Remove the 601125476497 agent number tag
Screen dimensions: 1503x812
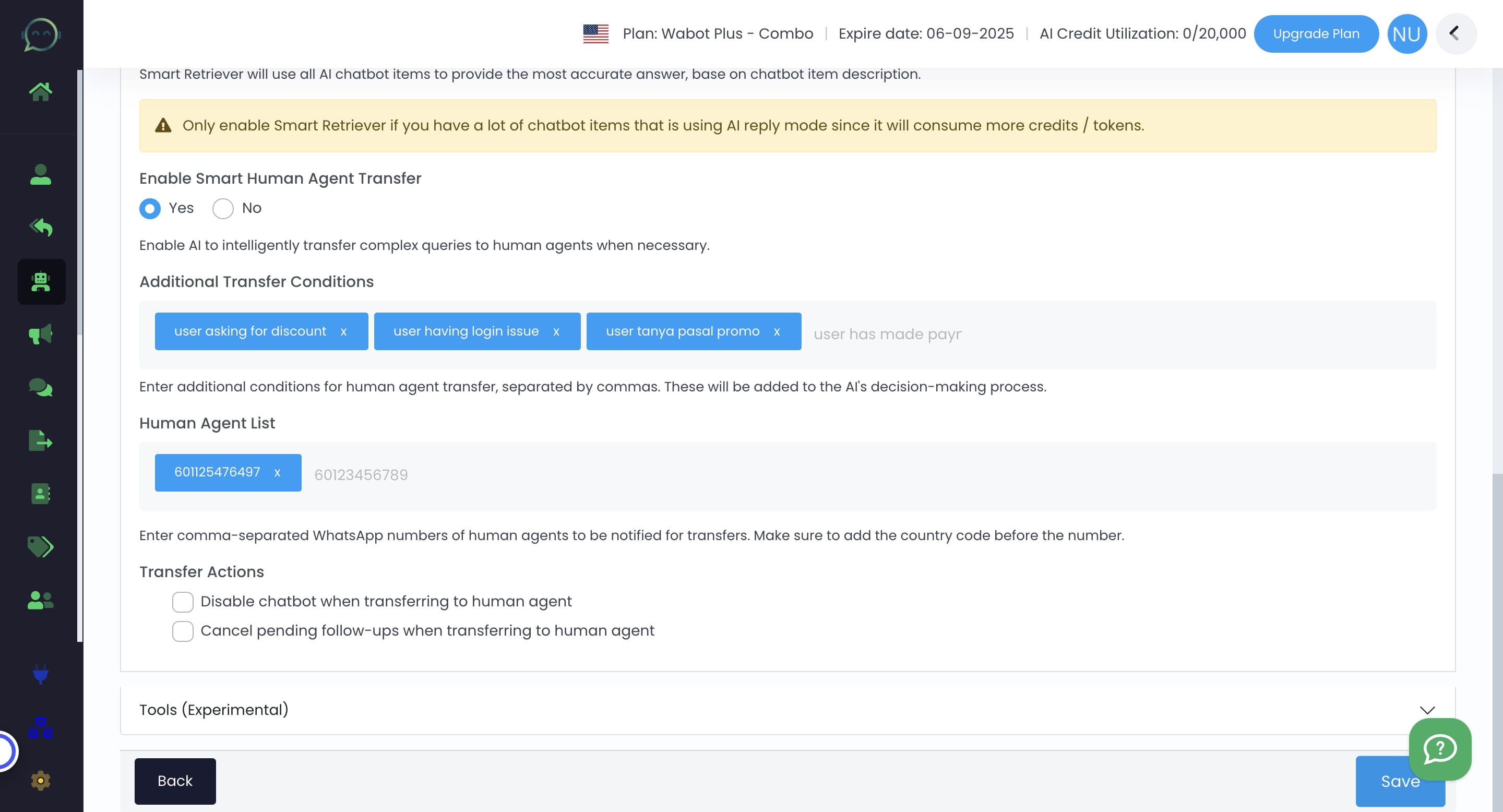277,473
